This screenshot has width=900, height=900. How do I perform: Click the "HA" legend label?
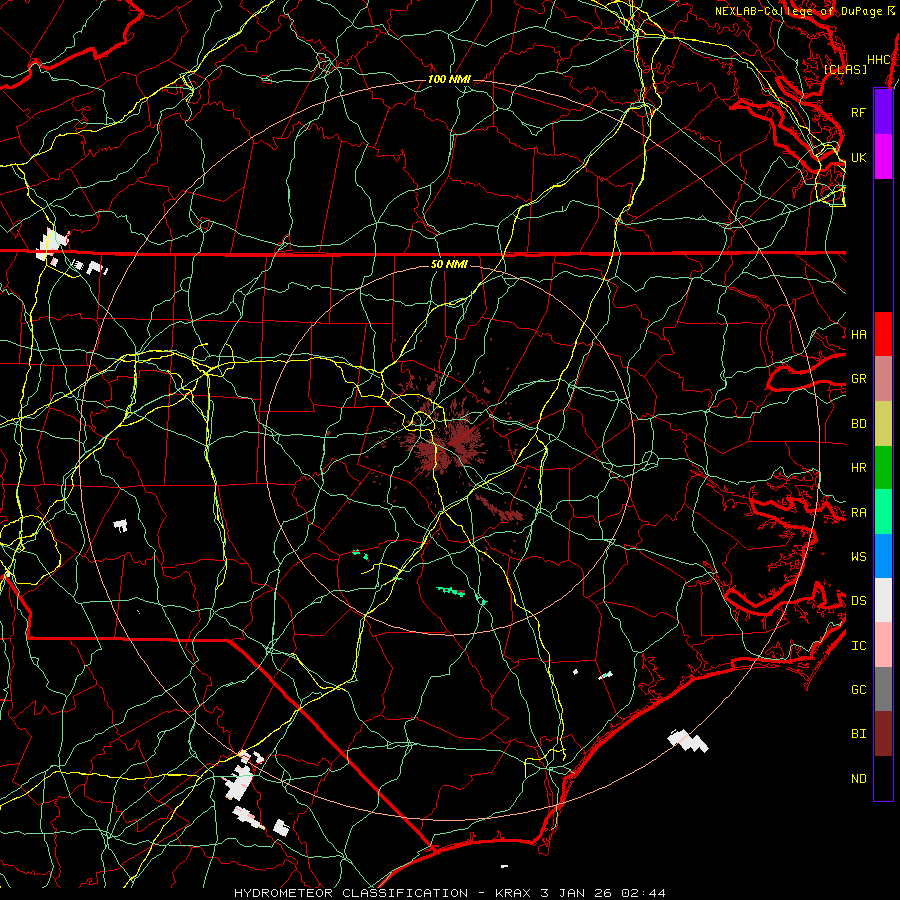tap(858, 334)
